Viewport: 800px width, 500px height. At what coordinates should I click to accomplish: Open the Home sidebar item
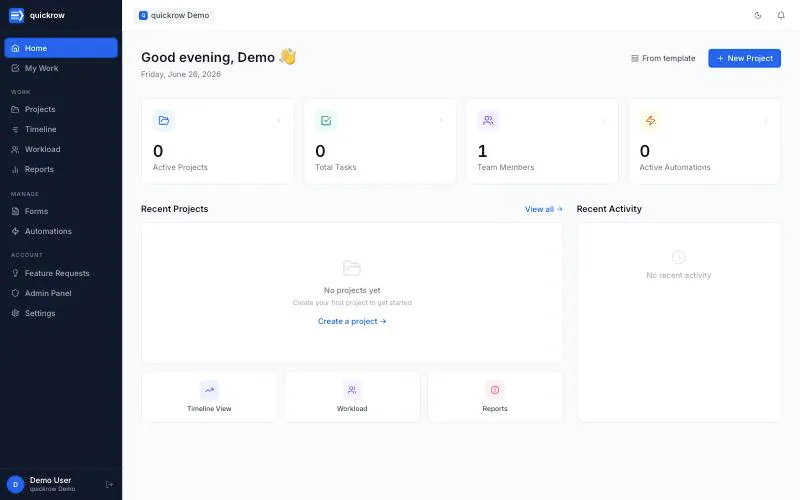point(61,48)
